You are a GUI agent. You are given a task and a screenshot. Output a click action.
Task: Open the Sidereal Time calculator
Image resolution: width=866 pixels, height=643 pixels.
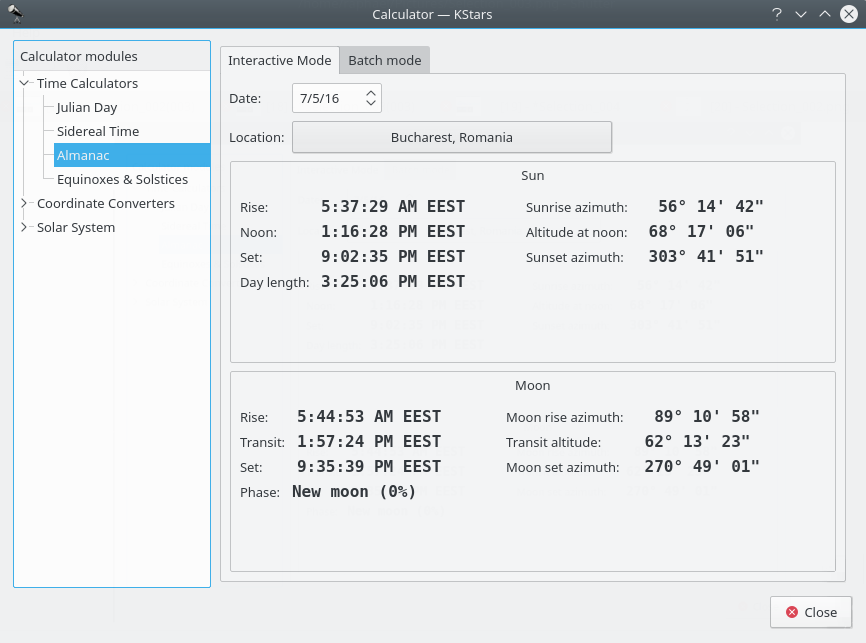98,132
